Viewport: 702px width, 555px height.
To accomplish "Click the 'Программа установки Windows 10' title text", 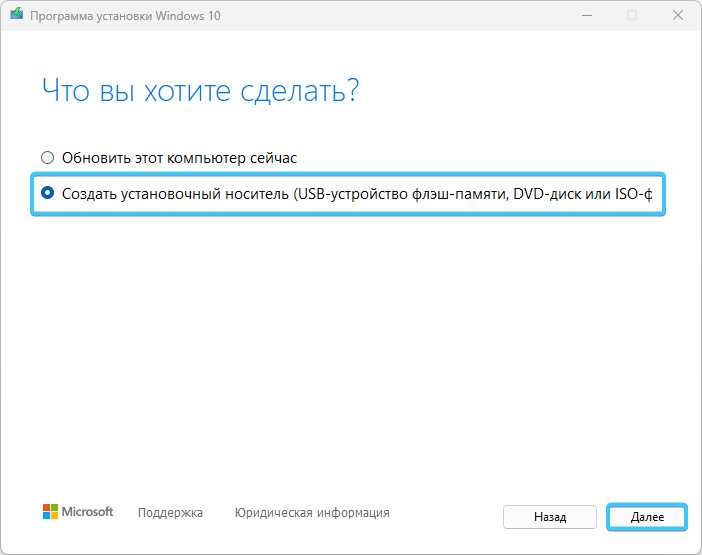I will pyautogui.click(x=125, y=16).
